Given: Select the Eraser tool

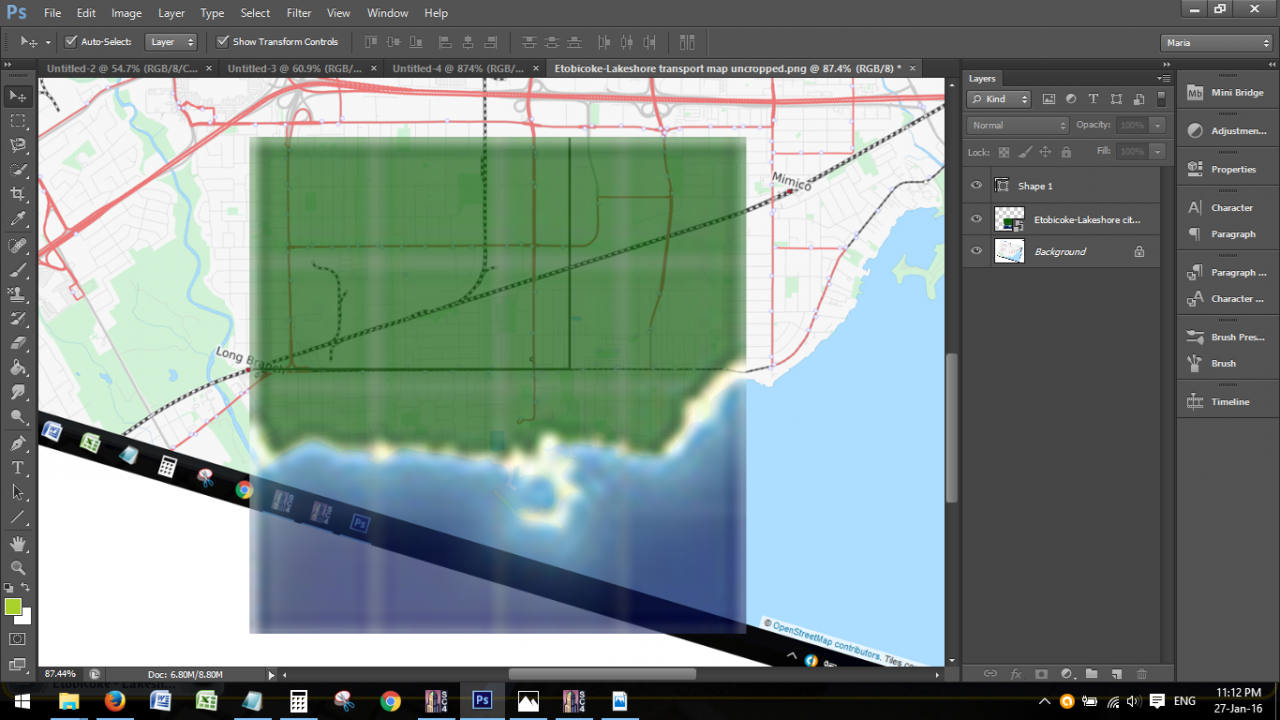Looking at the screenshot, I should pyautogui.click(x=18, y=344).
